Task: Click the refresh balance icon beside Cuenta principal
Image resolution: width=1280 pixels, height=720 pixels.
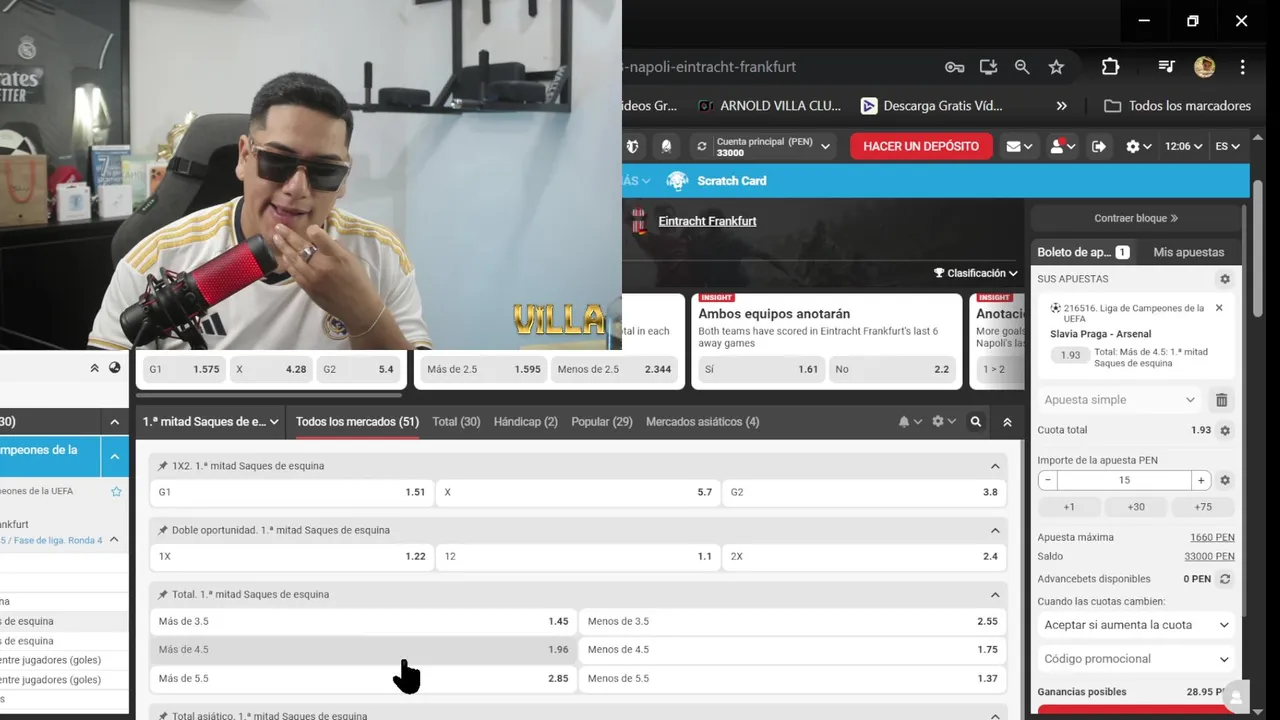Action: [702, 146]
